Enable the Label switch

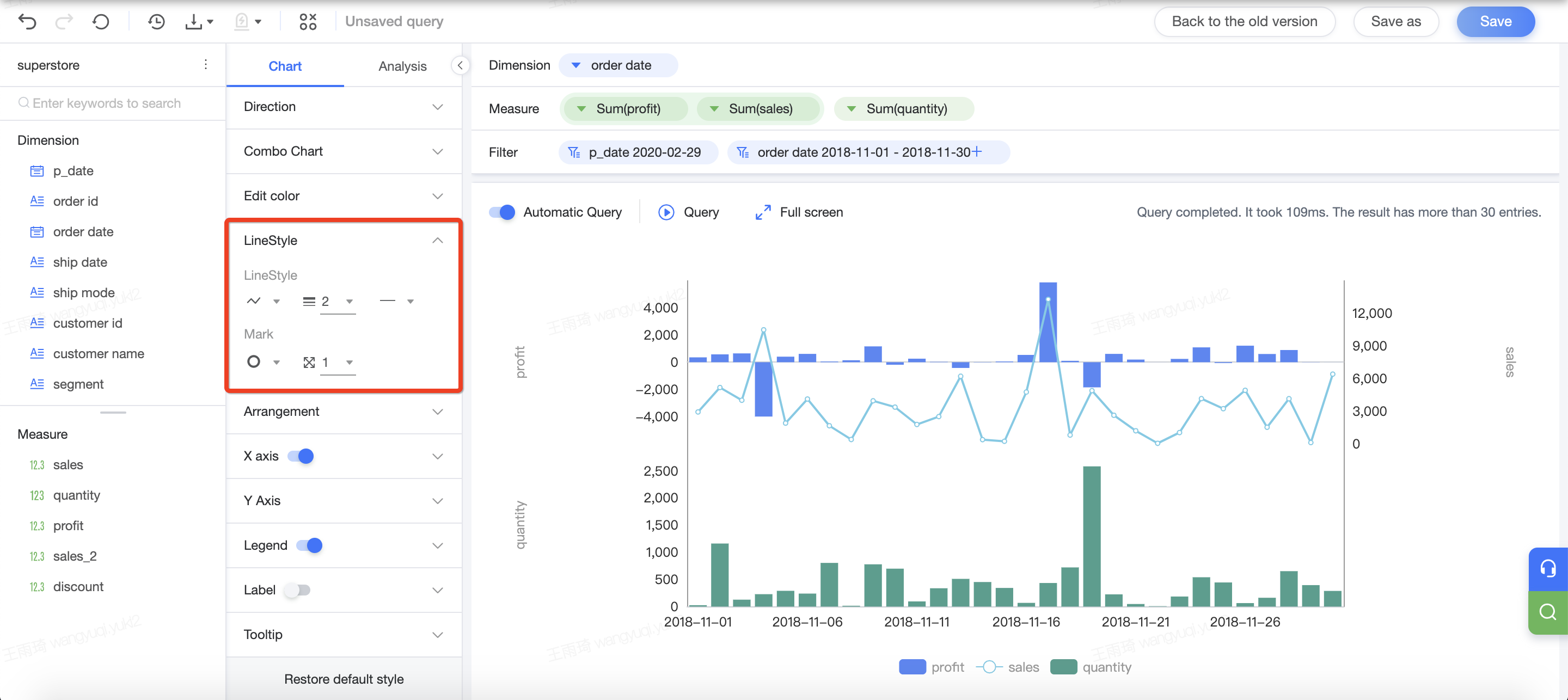pos(298,590)
